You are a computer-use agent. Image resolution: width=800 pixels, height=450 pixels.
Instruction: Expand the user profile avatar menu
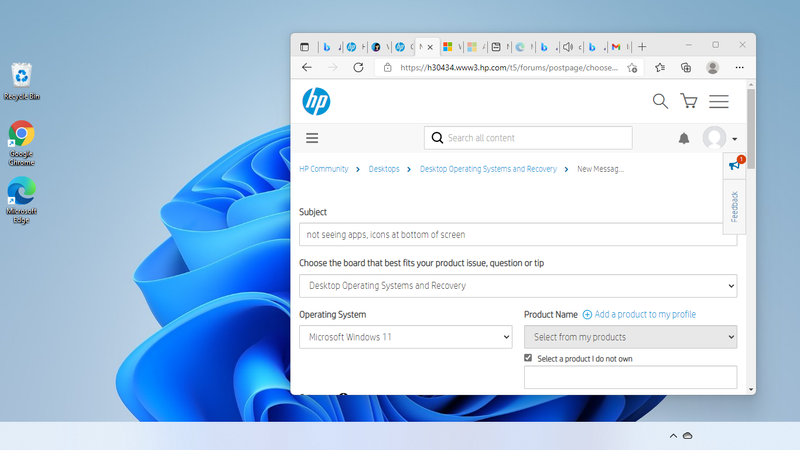coord(720,138)
